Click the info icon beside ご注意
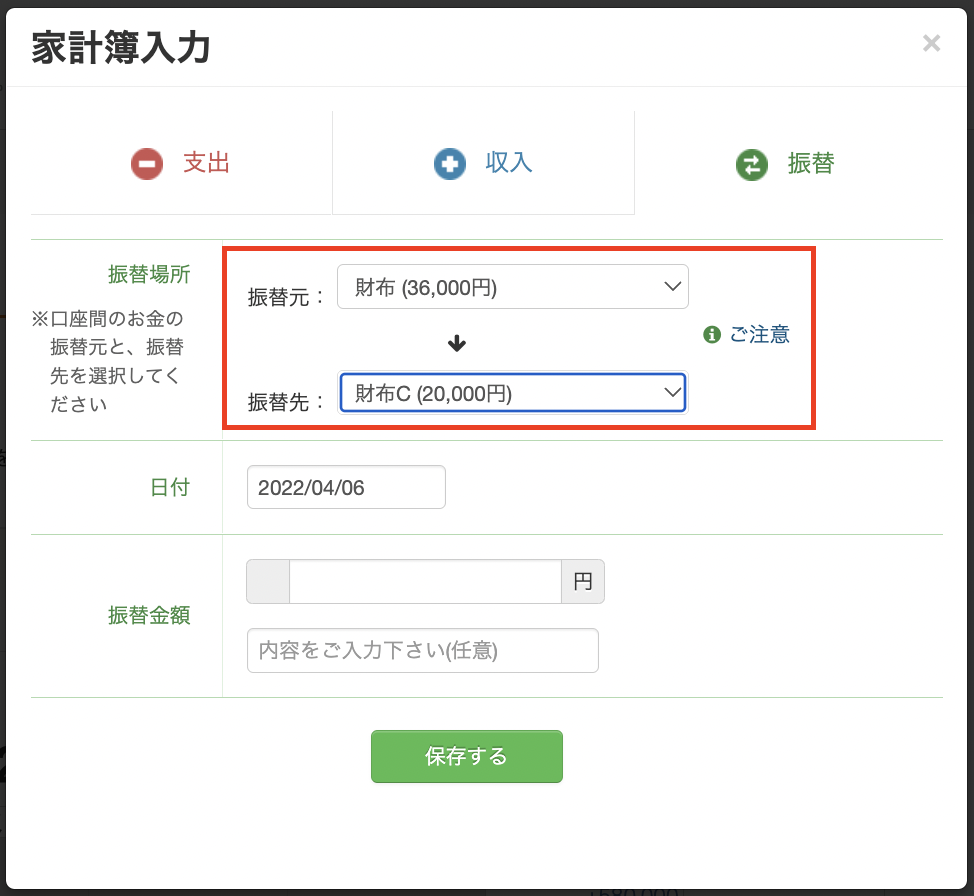Screen dimensions: 974x896 [x=712, y=334]
